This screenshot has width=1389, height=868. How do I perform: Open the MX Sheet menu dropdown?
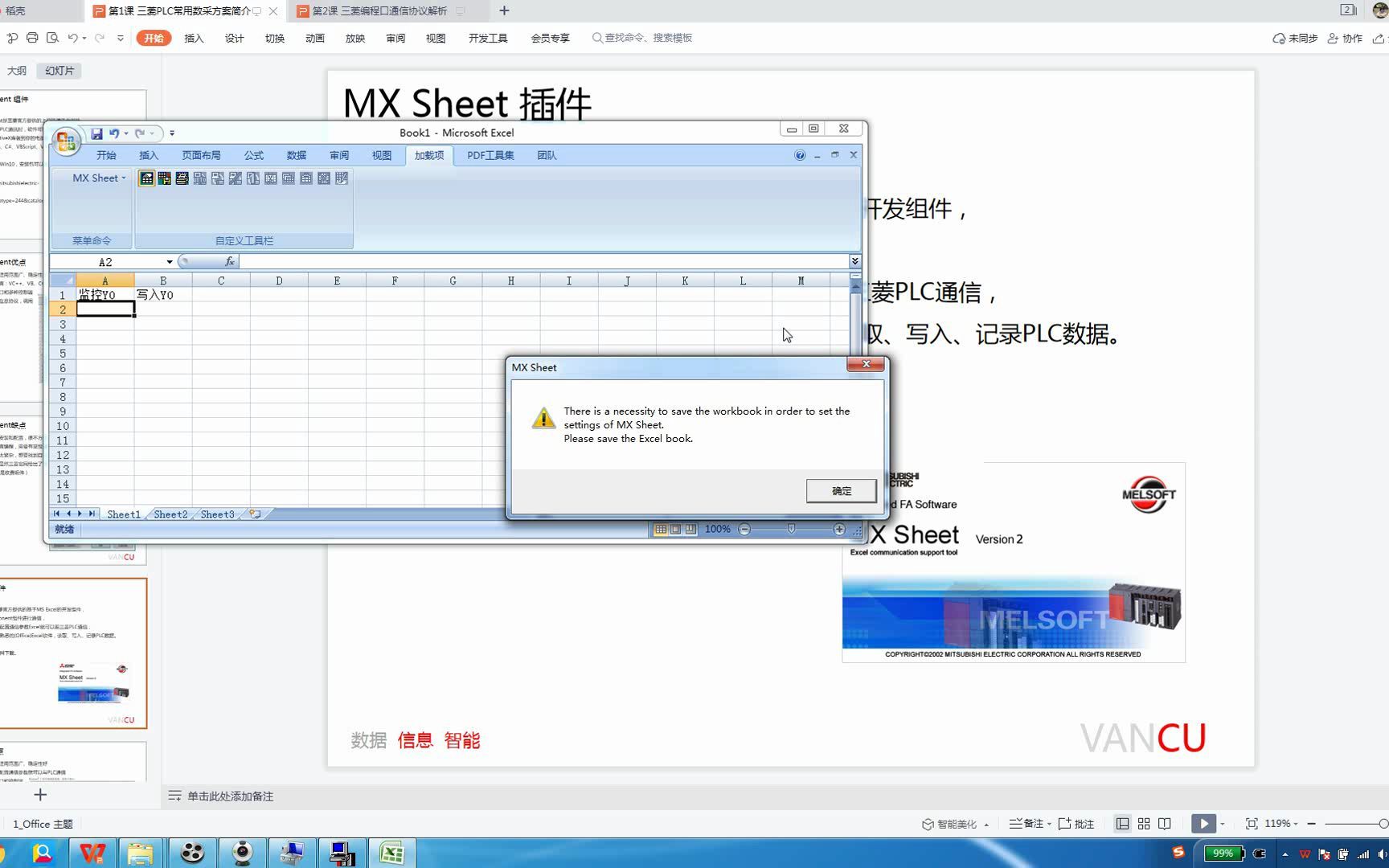tap(99, 178)
